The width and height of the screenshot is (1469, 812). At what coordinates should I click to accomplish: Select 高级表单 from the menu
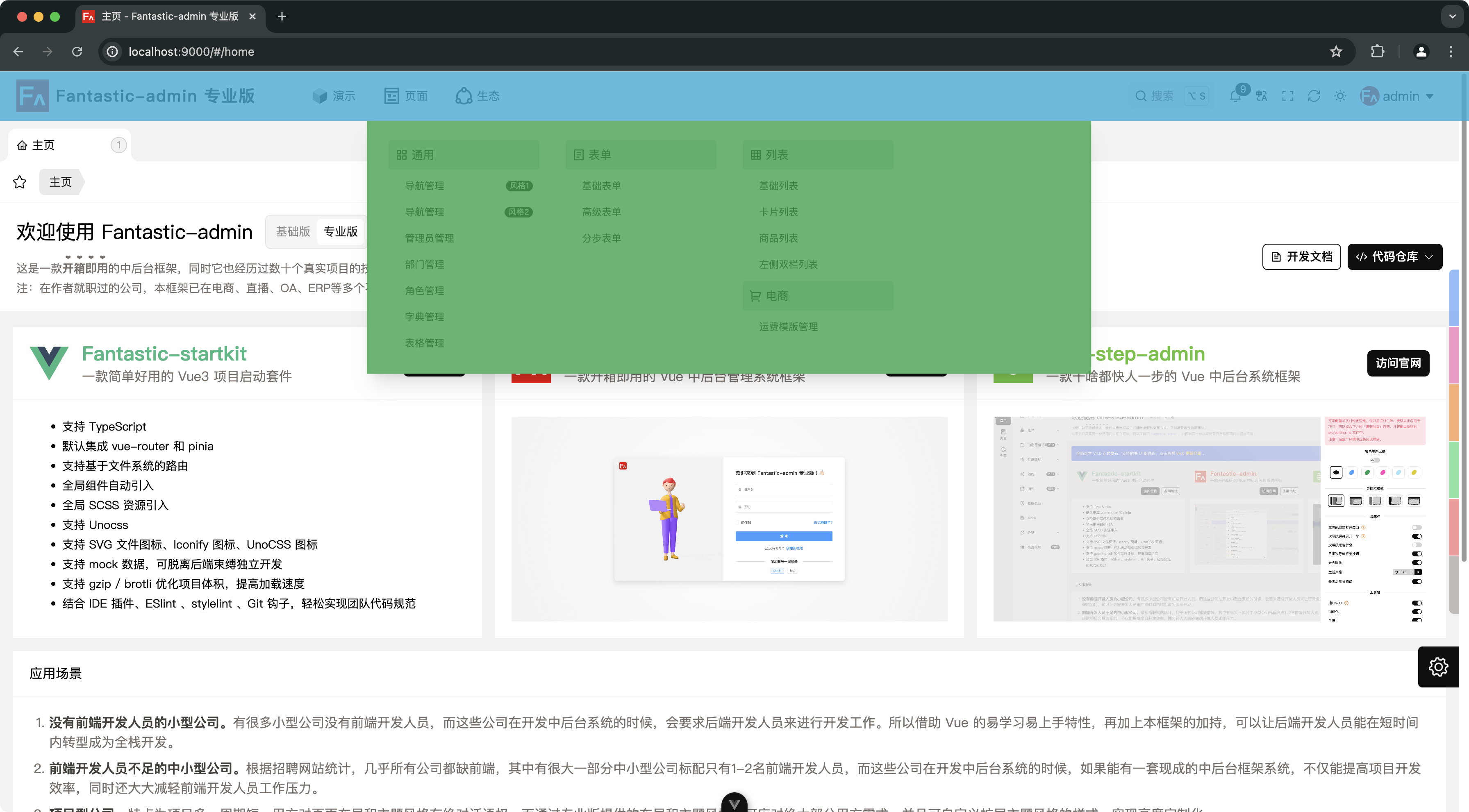[601, 212]
